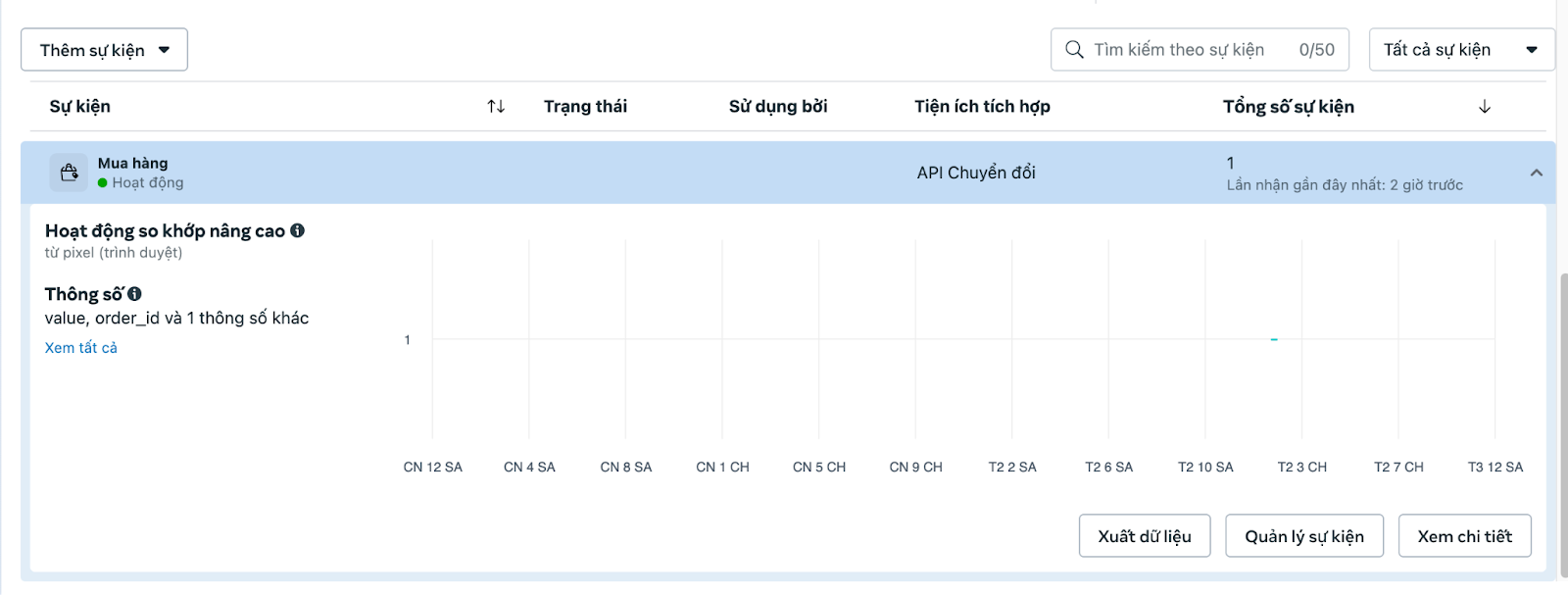Viewport: 1568px width, 595px height.
Task: Click the Quản lý sự kiện button
Action: [1304, 536]
